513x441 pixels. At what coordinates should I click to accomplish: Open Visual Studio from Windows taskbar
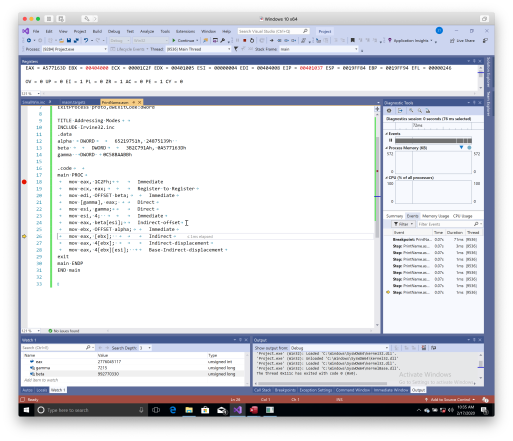[237, 410]
